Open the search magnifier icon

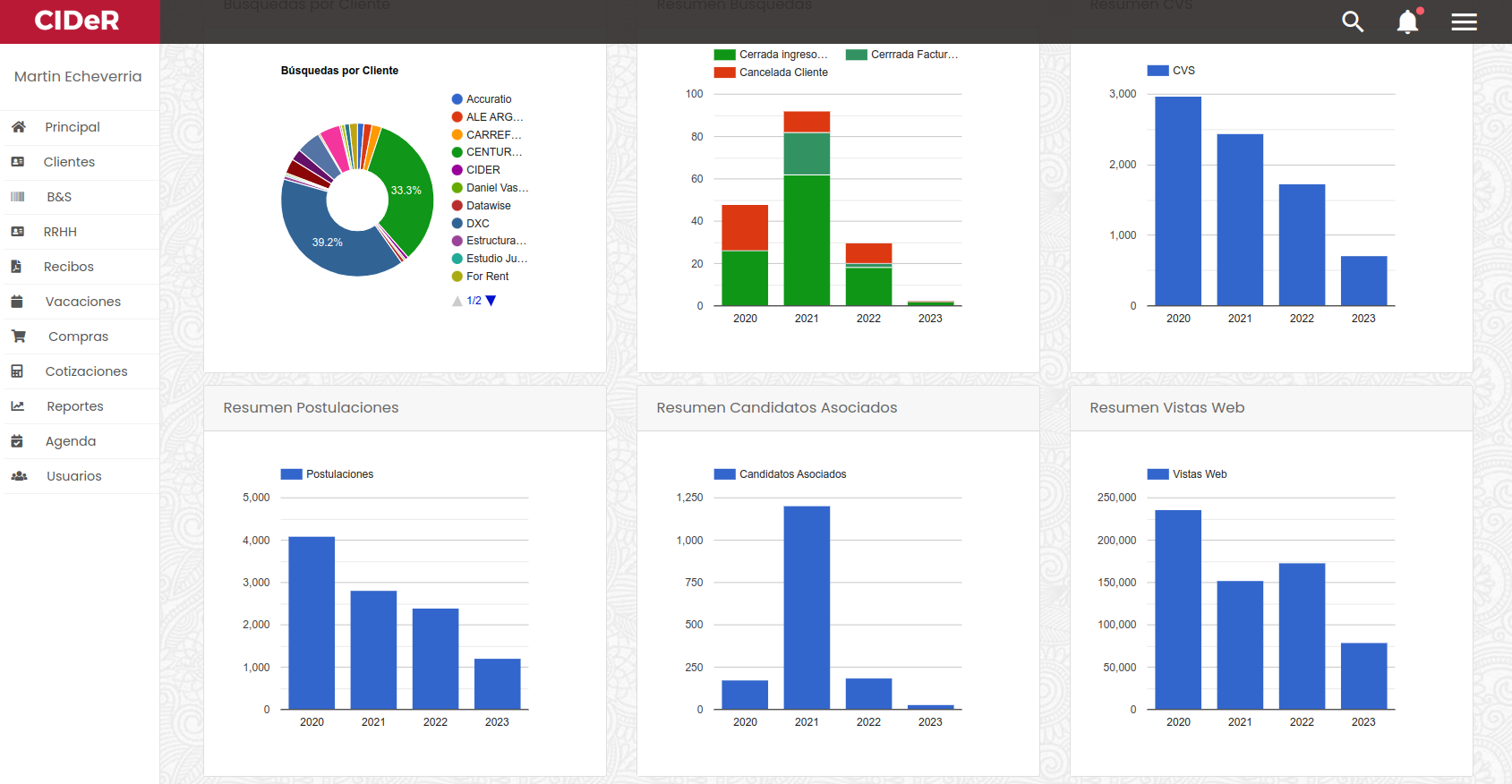click(x=1353, y=21)
